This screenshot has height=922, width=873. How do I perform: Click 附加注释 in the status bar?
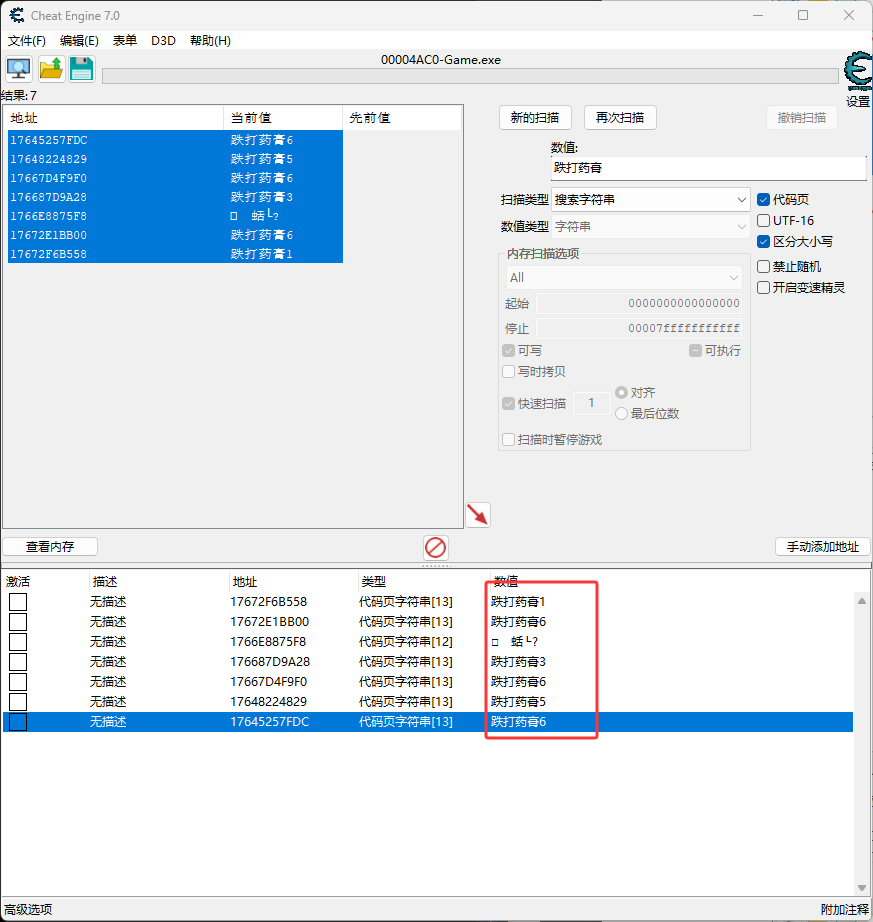[845, 910]
